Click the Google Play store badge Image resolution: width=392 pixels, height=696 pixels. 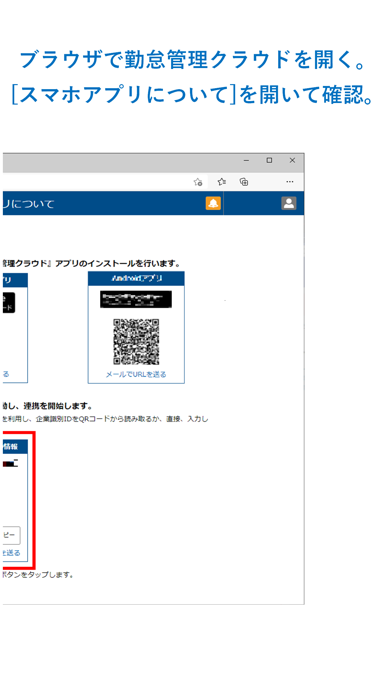[x=136, y=300]
